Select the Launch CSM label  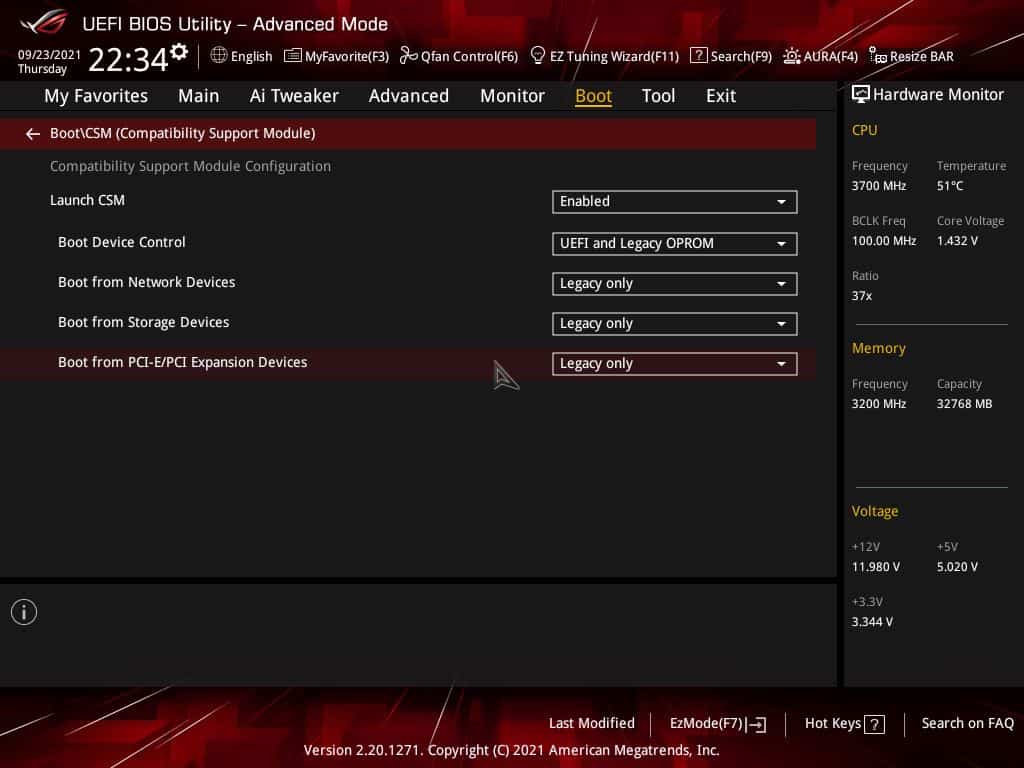[88, 200]
